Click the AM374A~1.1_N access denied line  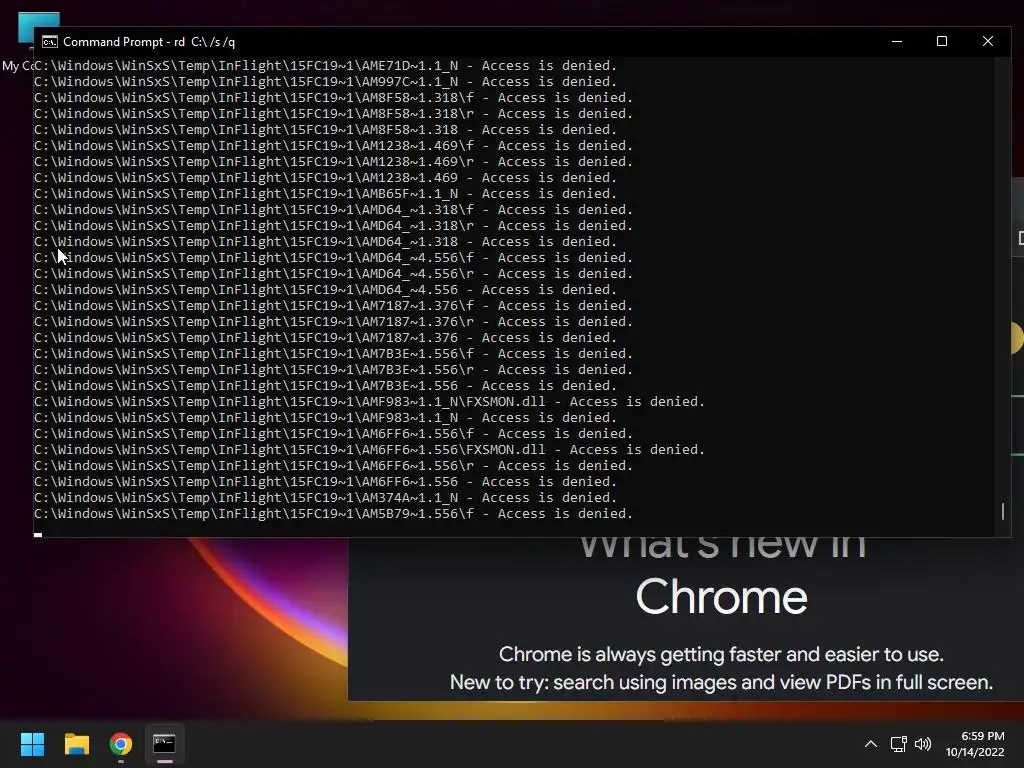(325, 498)
